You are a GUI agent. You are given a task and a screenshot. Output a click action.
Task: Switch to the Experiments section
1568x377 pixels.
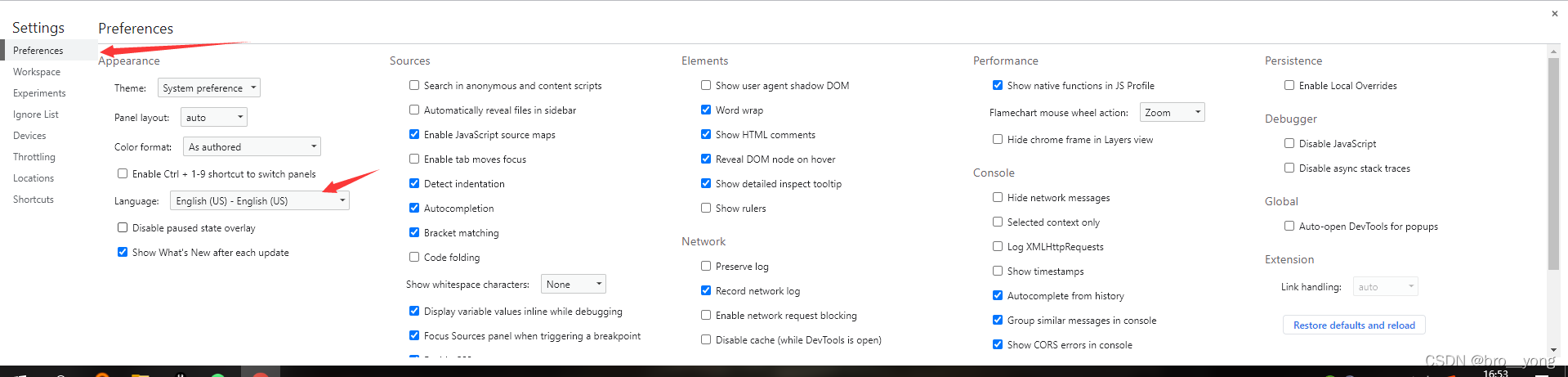(39, 93)
